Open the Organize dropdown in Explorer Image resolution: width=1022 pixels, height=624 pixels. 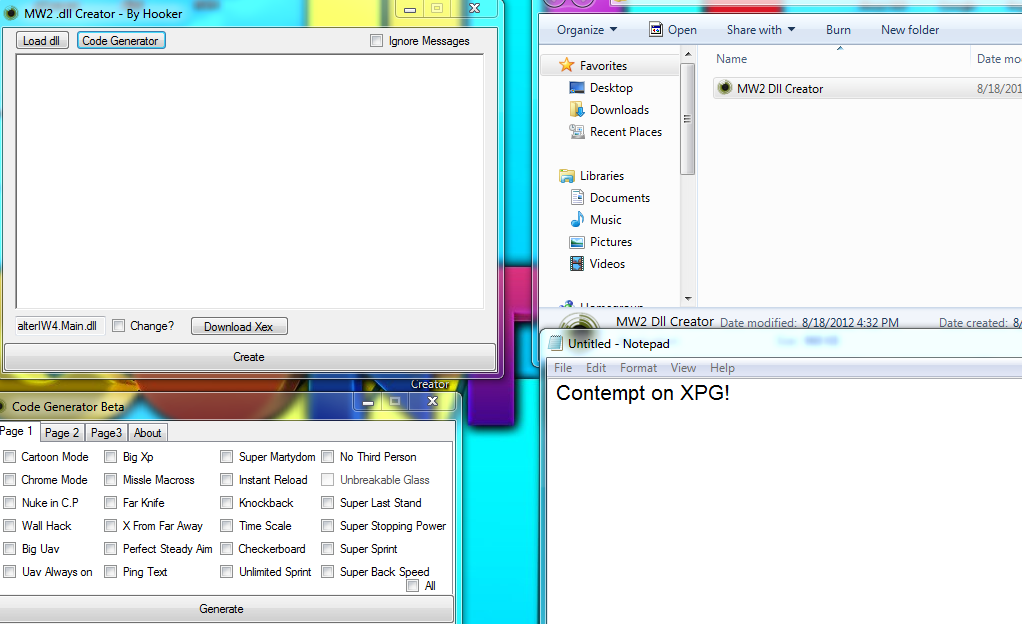[x=587, y=30]
